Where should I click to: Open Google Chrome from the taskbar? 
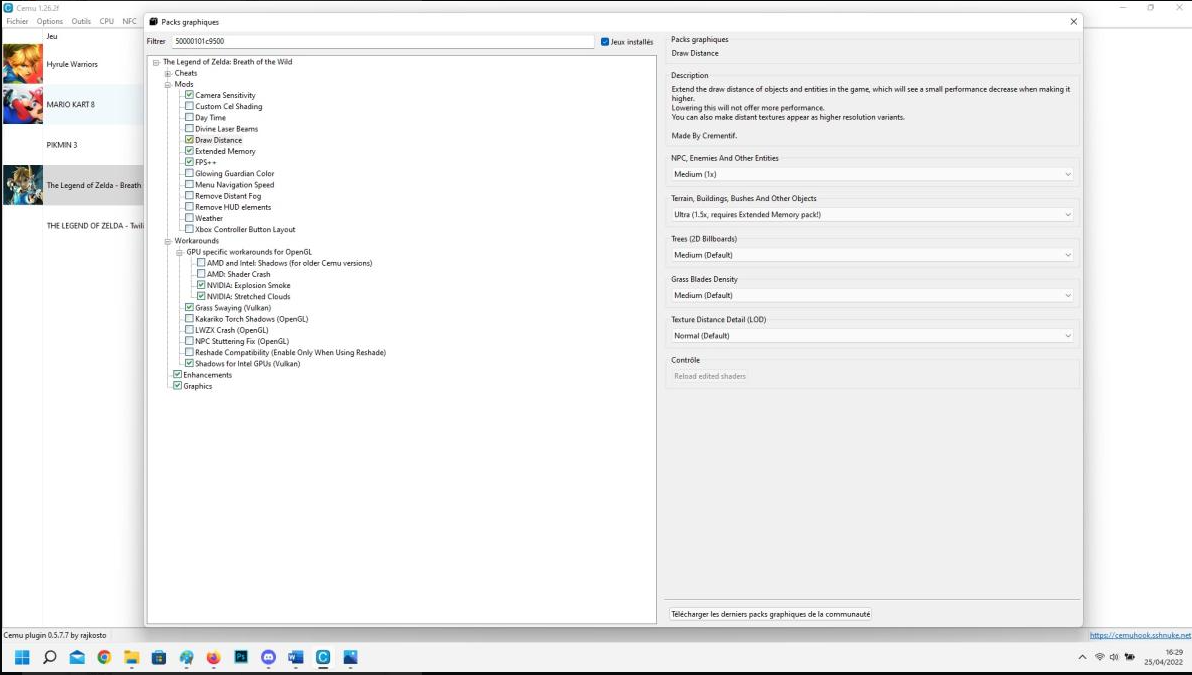tap(104, 657)
